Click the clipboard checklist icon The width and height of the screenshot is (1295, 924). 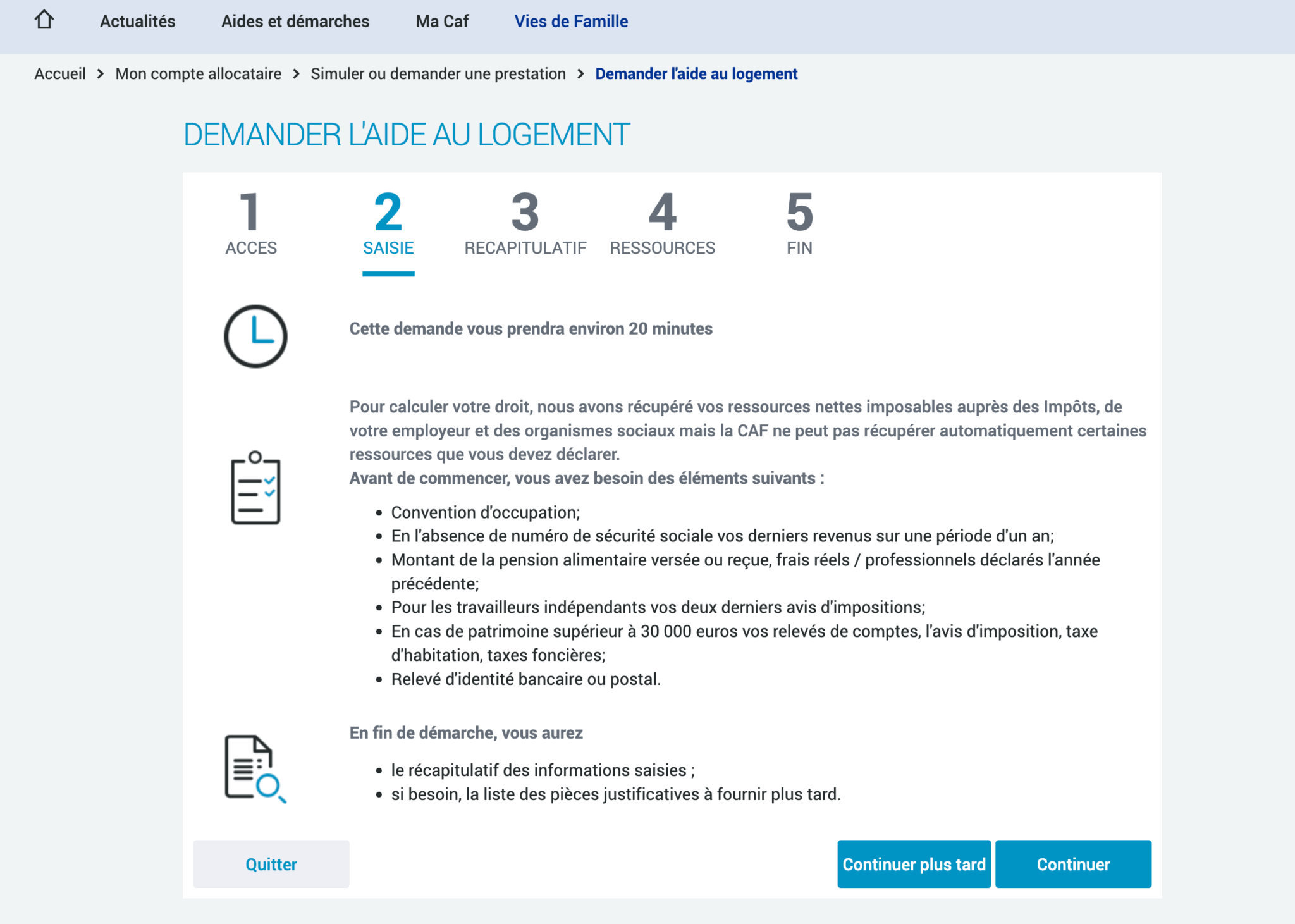click(255, 488)
